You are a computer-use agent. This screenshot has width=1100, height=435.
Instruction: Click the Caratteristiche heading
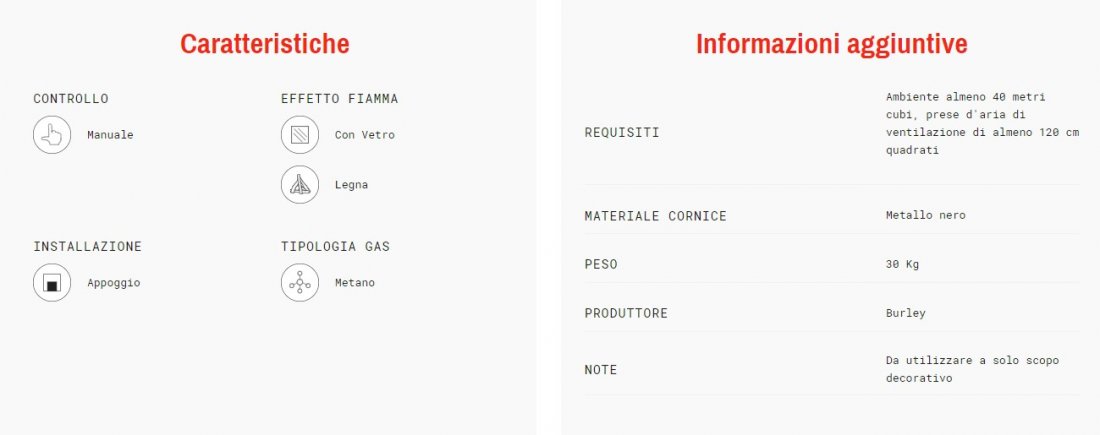point(264,44)
